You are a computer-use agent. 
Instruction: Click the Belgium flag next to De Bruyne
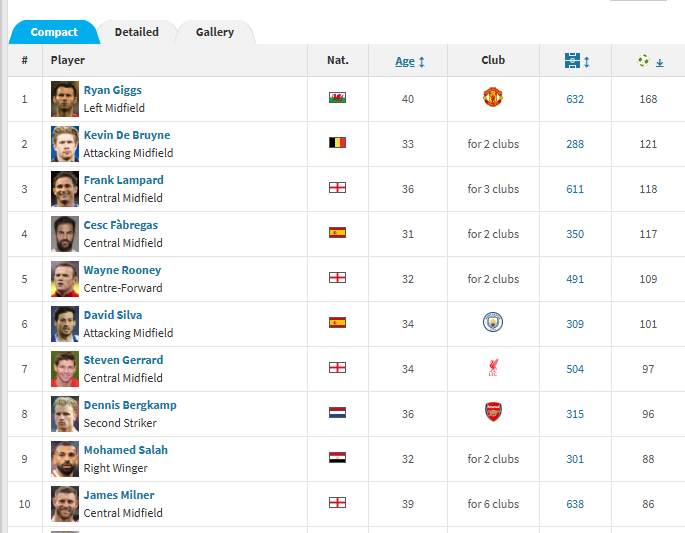pyautogui.click(x=337, y=142)
